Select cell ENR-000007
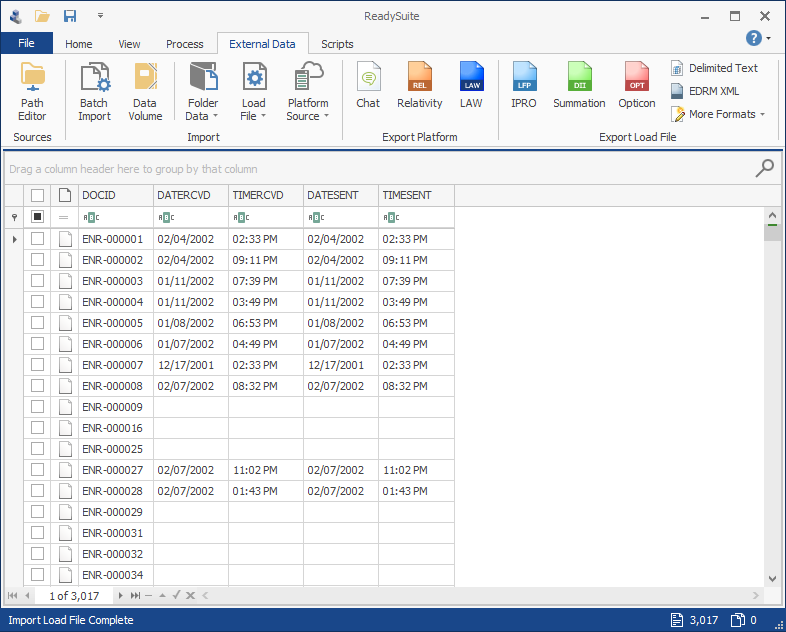The image size is (786, 632). (x=116, y=365)
